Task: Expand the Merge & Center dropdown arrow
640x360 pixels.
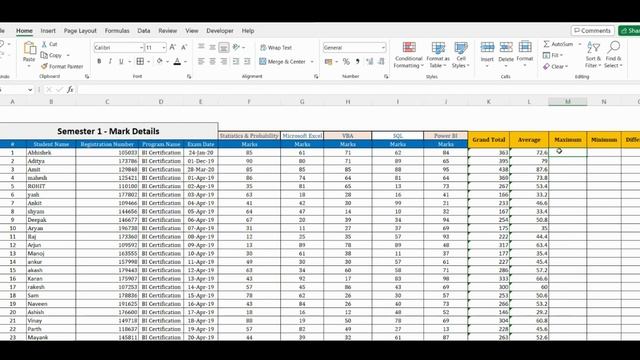Action: (x=312, y=62)
